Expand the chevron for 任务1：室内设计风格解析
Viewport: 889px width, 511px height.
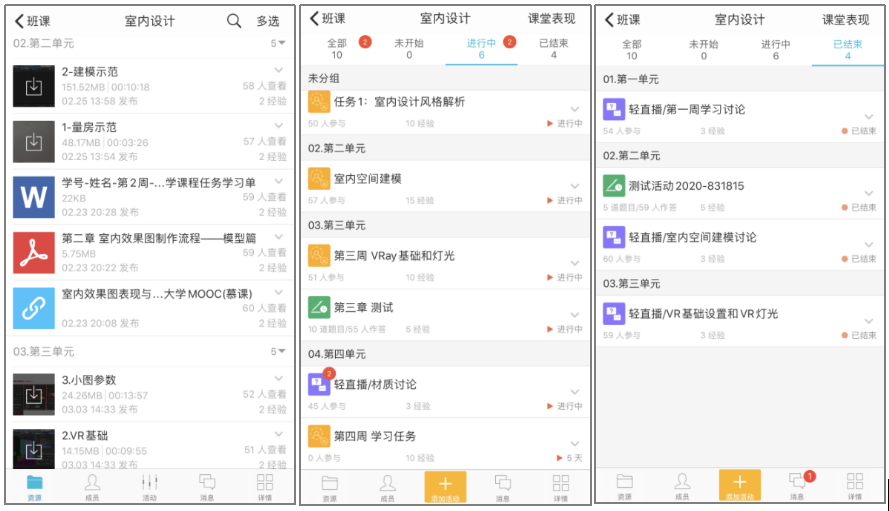pos(575,108)
